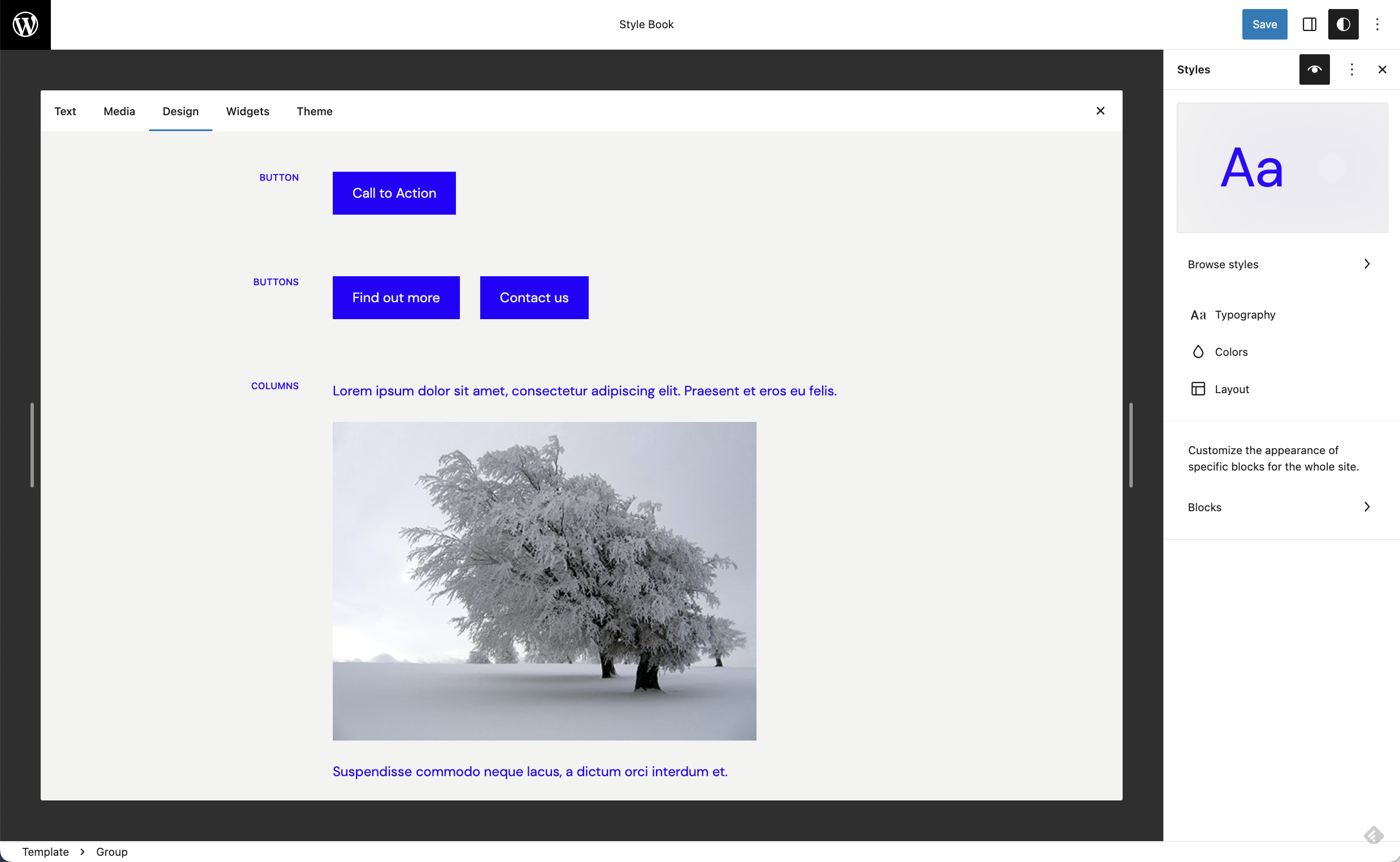Open Browse styles

[1281, 264]
